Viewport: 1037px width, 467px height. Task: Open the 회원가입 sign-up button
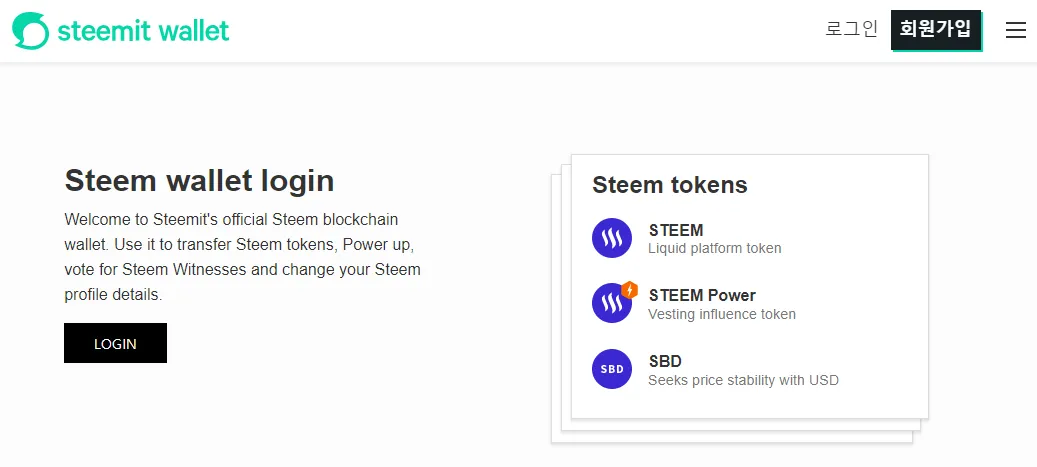936,29
